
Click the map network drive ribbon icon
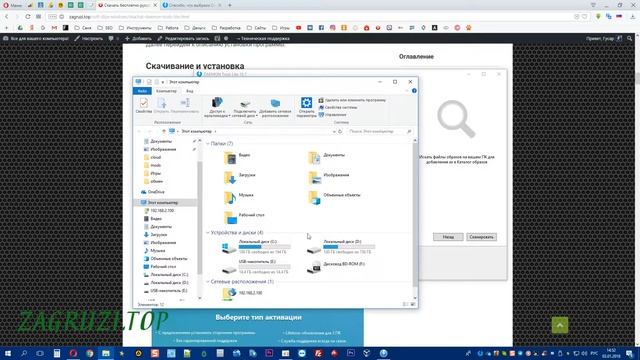[x=244, y=104]
